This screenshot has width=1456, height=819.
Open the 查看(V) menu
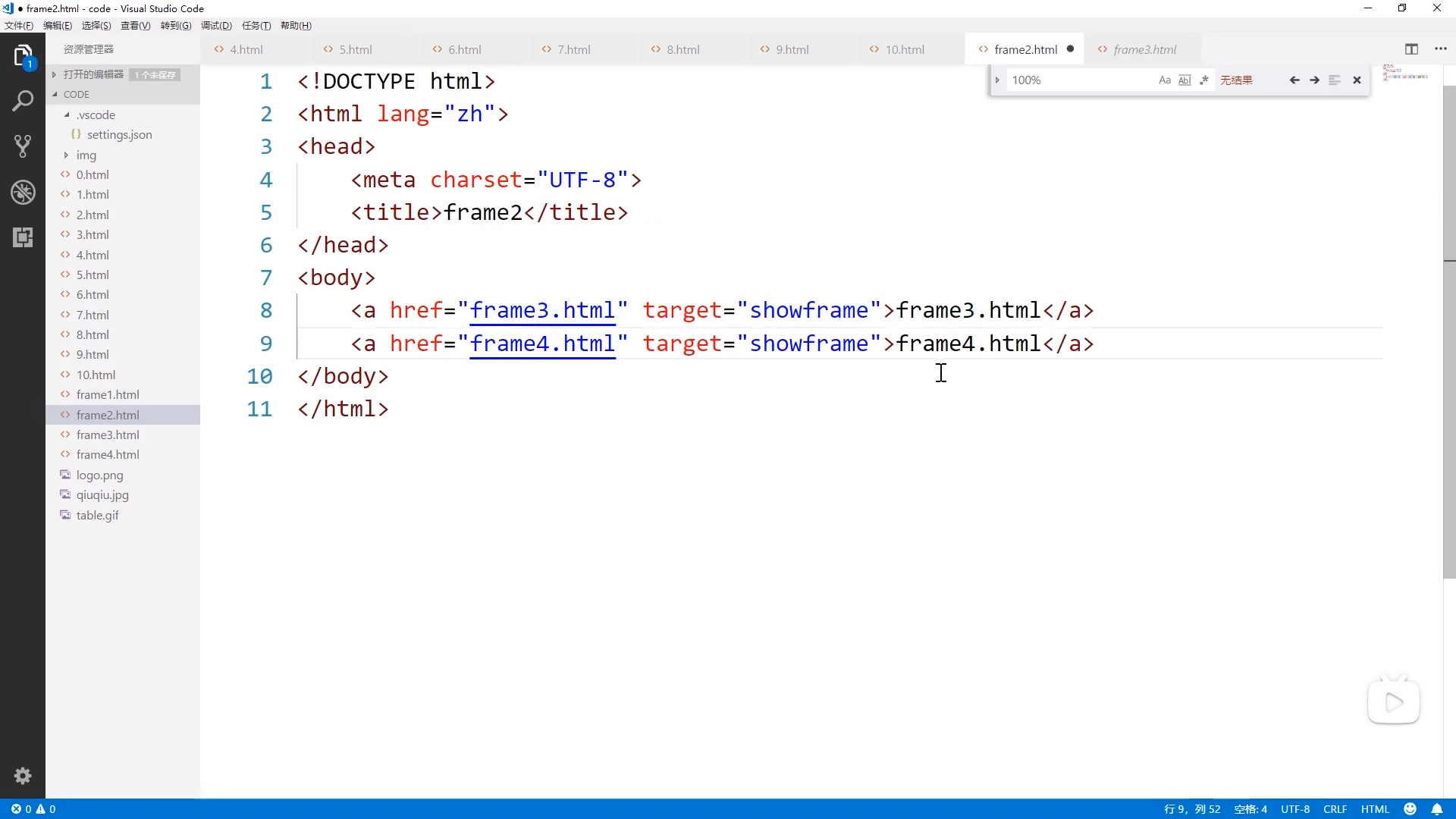135,26
